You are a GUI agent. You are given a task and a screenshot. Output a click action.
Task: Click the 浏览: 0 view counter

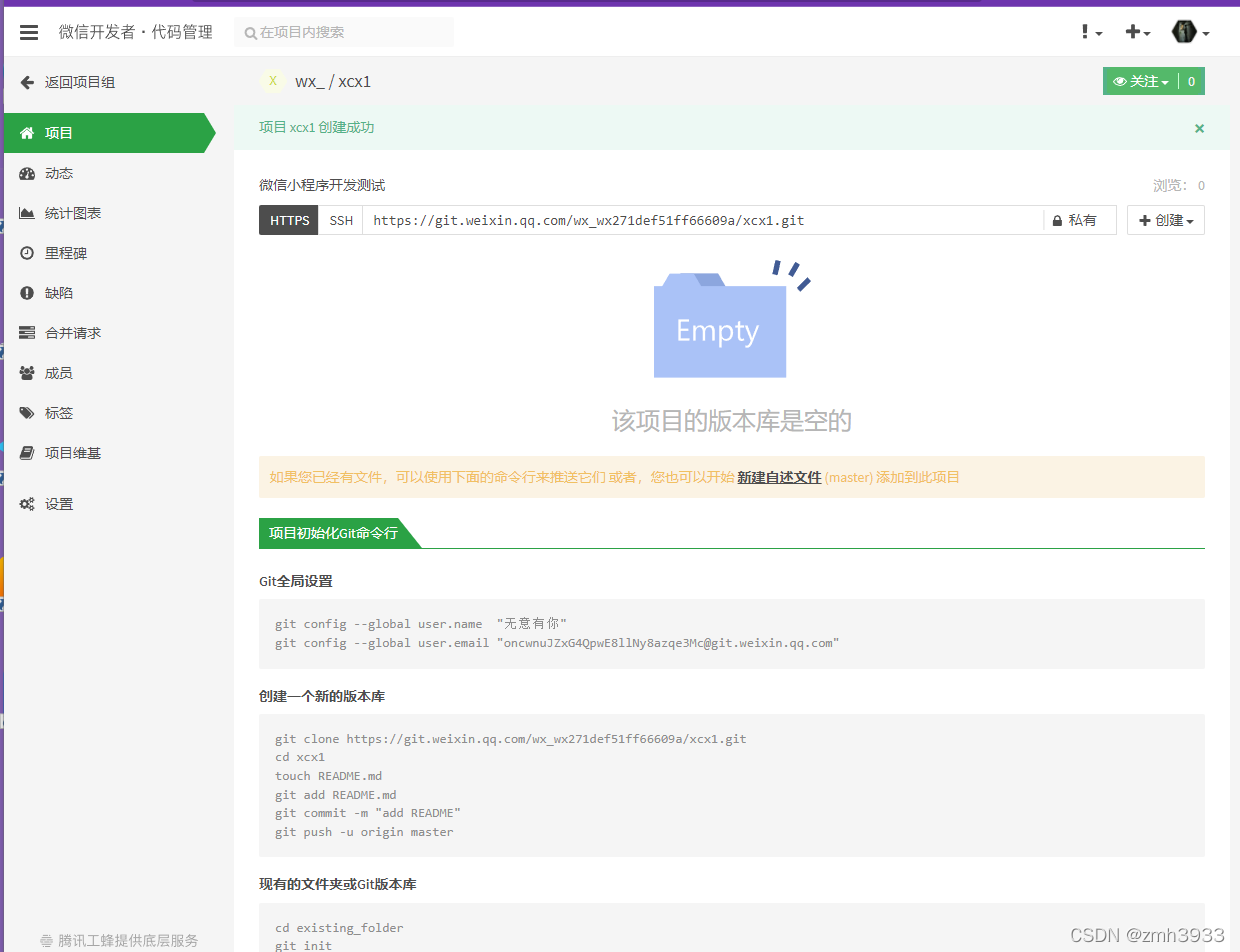[1179, 186]
